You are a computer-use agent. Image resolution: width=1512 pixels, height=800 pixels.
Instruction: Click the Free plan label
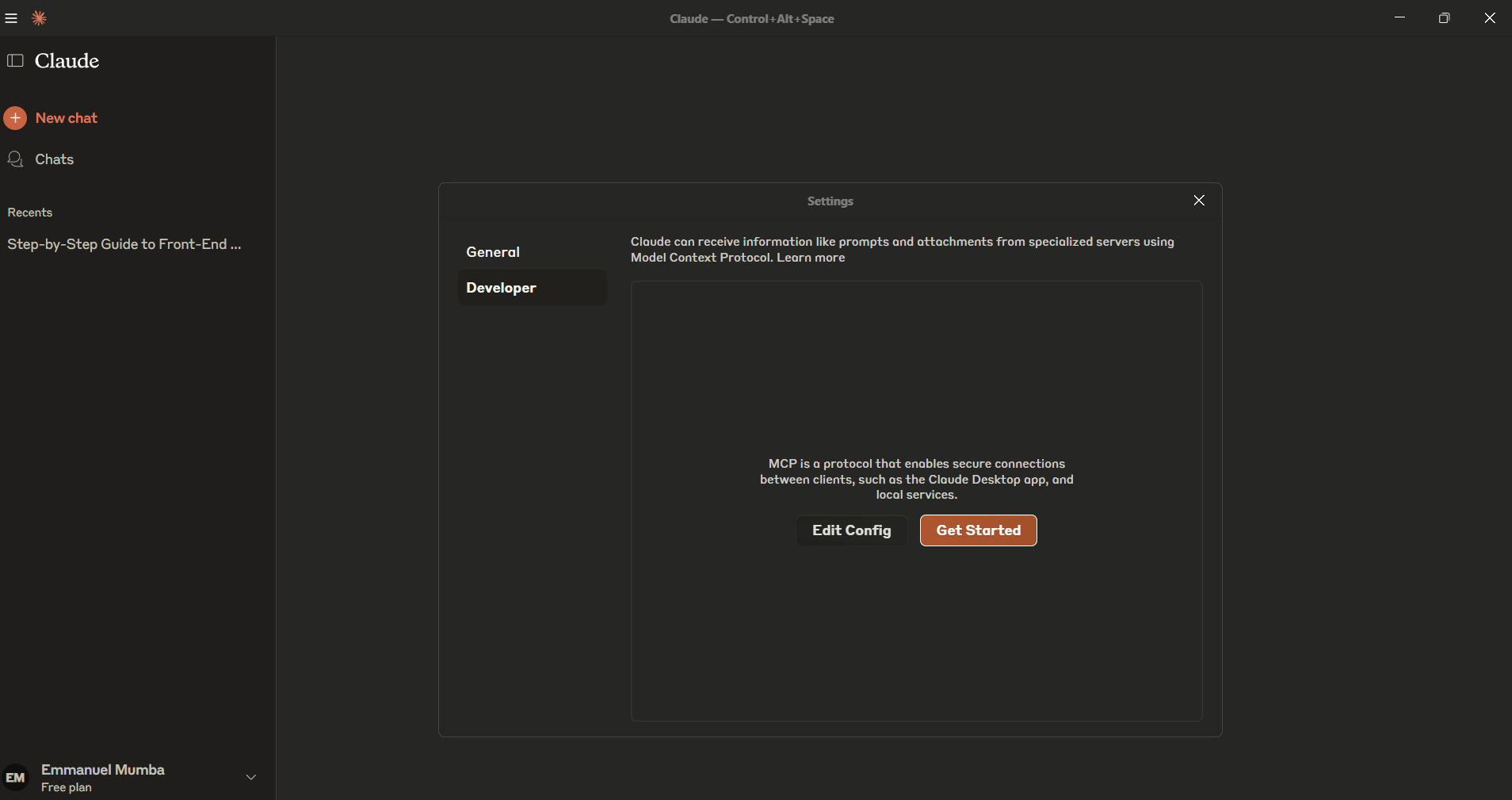click(x=67, y=787)
